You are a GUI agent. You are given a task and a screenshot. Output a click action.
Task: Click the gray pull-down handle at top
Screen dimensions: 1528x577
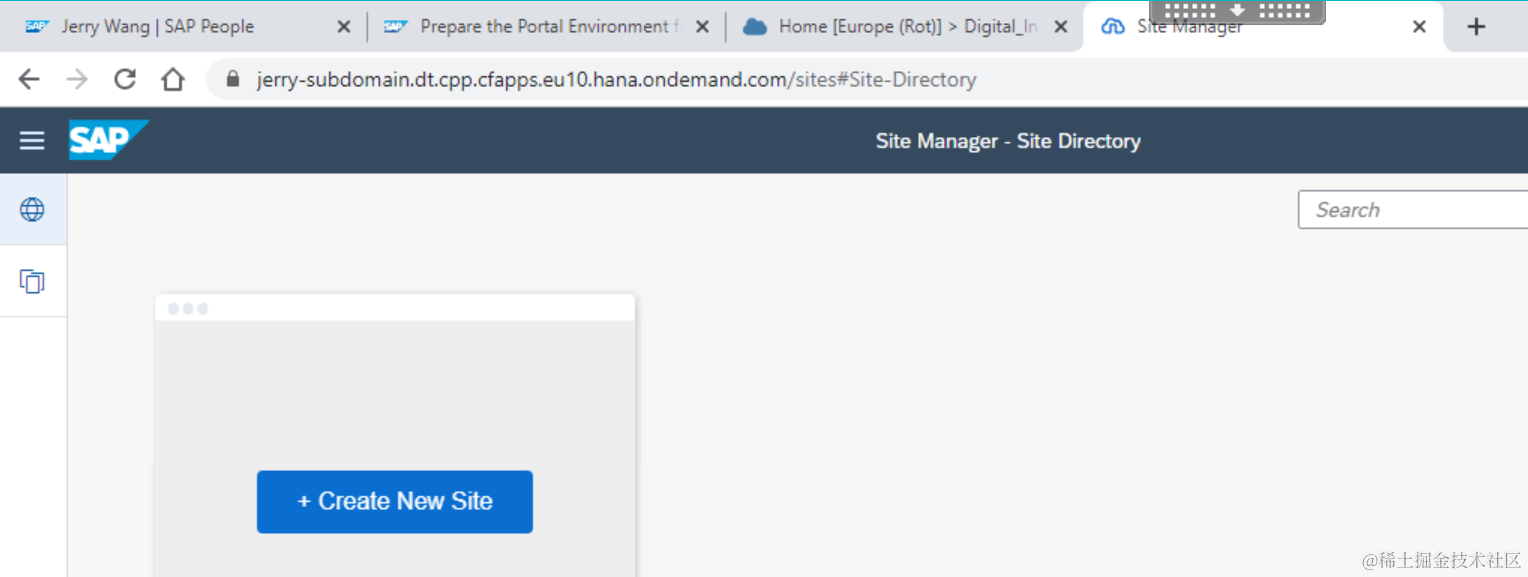coord(1237,11)
